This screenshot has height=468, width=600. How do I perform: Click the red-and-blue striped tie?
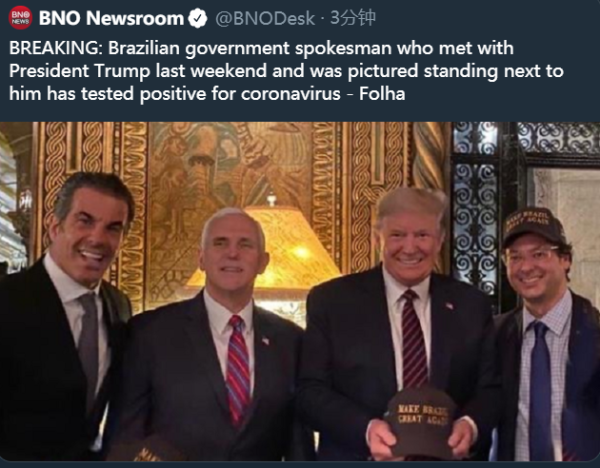click(238, 370)
